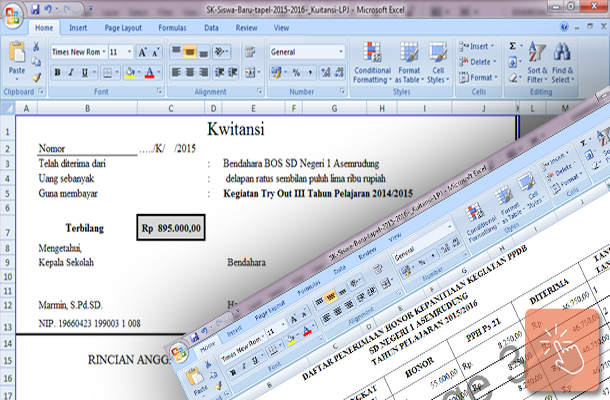Image resolution: width=610 pixels, height=400 pixels.
Task: Open Fill options in Editing group
Action: [513, 62]
